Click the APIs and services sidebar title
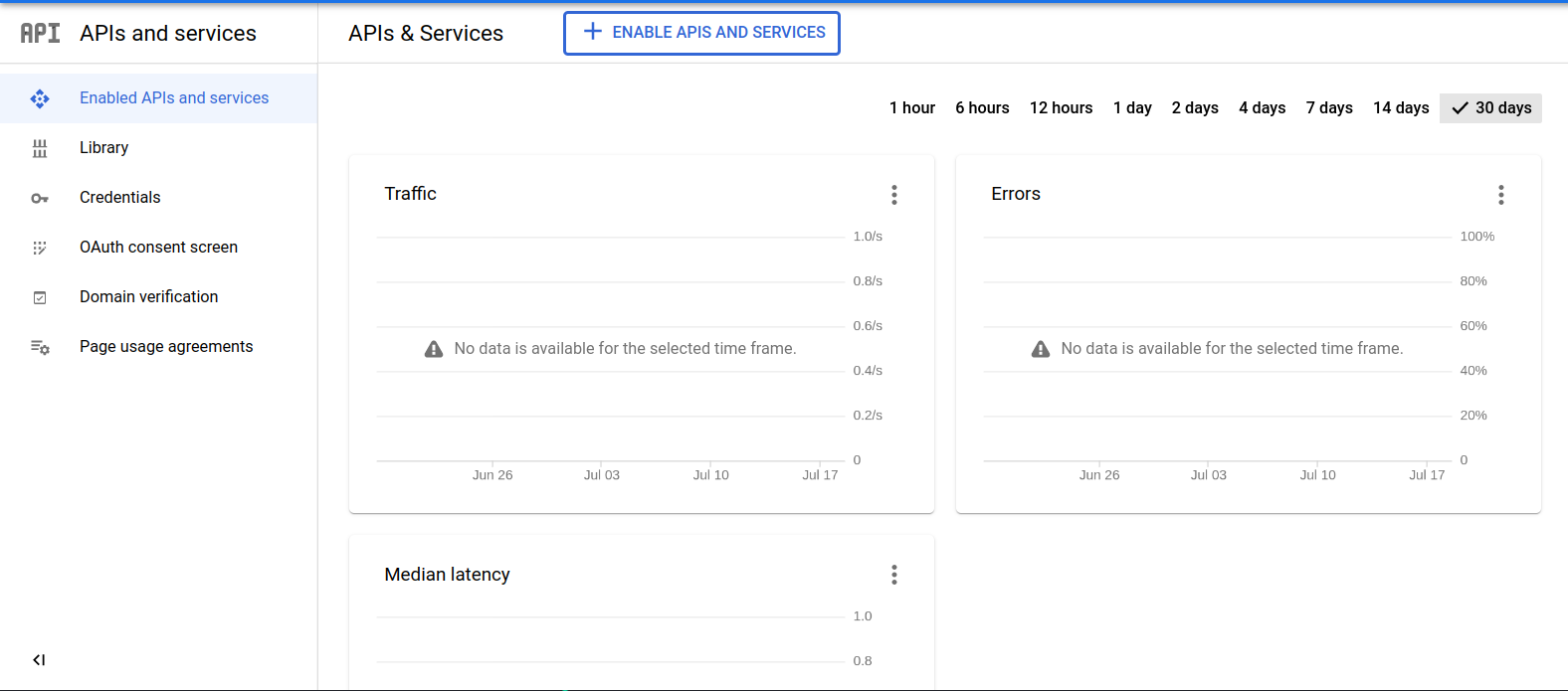 coord(168,34)
